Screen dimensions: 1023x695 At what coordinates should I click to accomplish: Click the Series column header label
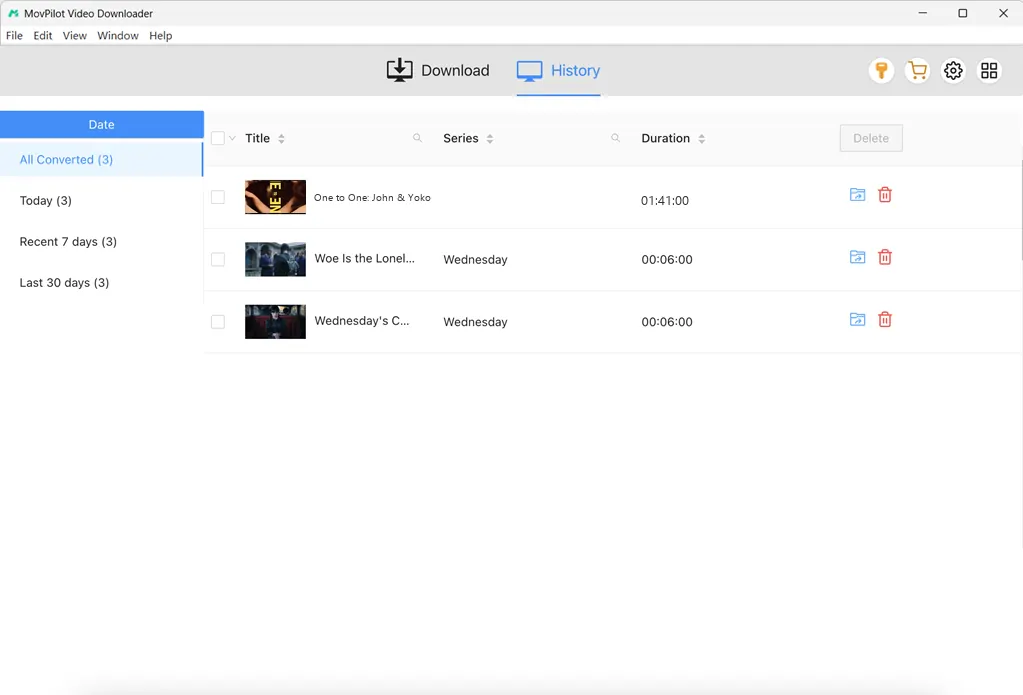click(461, 138)
